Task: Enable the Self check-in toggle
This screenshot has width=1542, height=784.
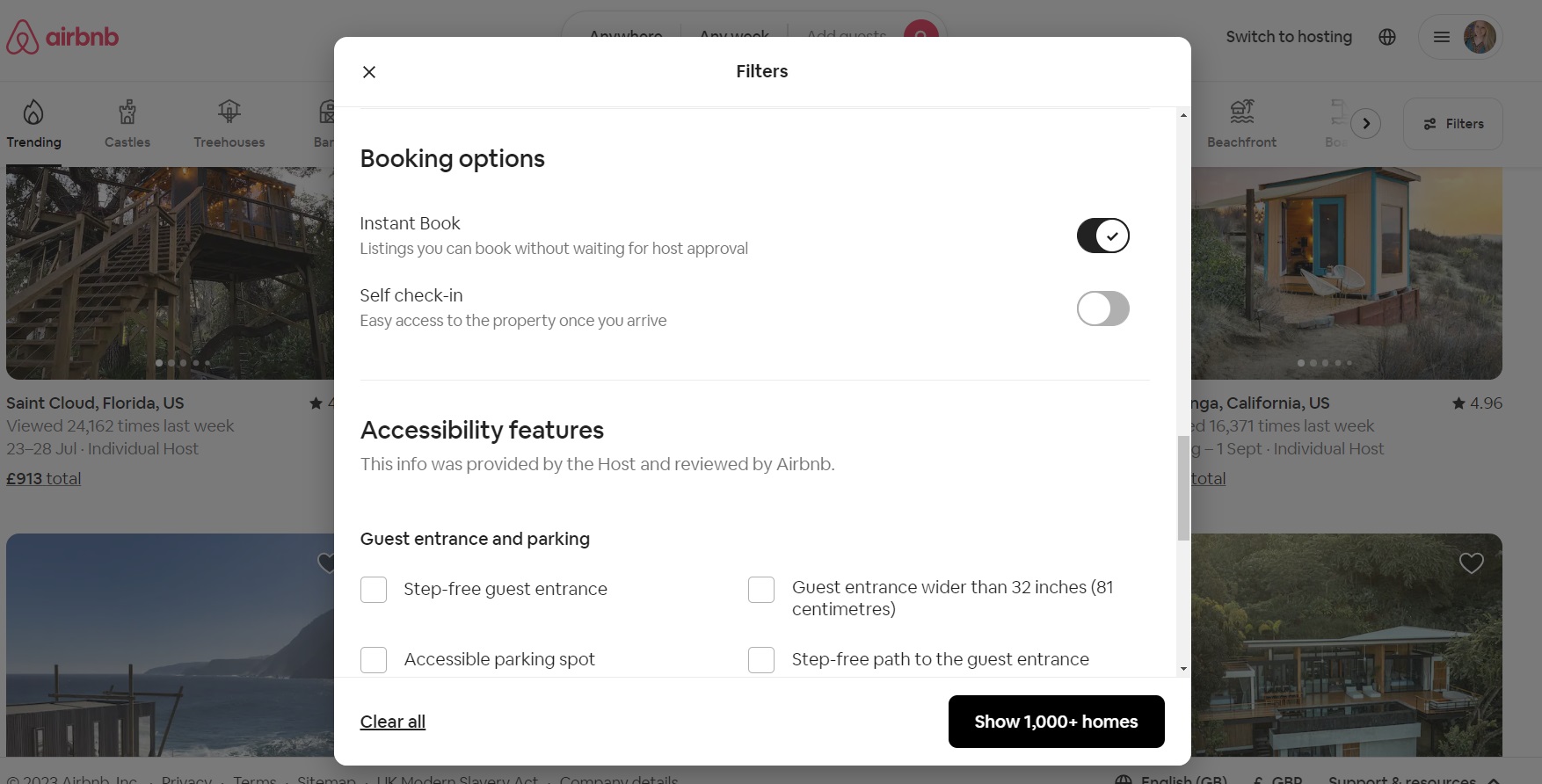Action: (x=1102, y=309)
